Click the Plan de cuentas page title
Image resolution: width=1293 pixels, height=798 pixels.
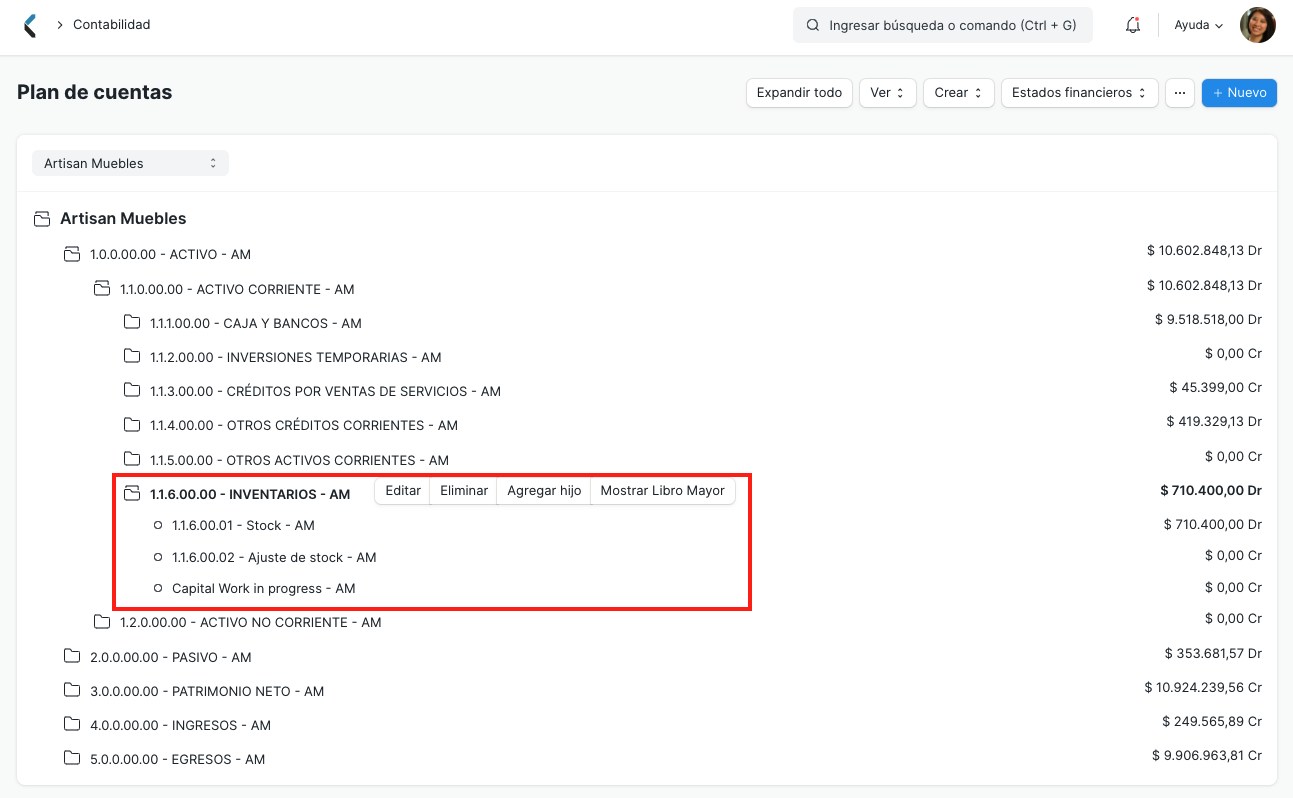(x=95, y=92)
